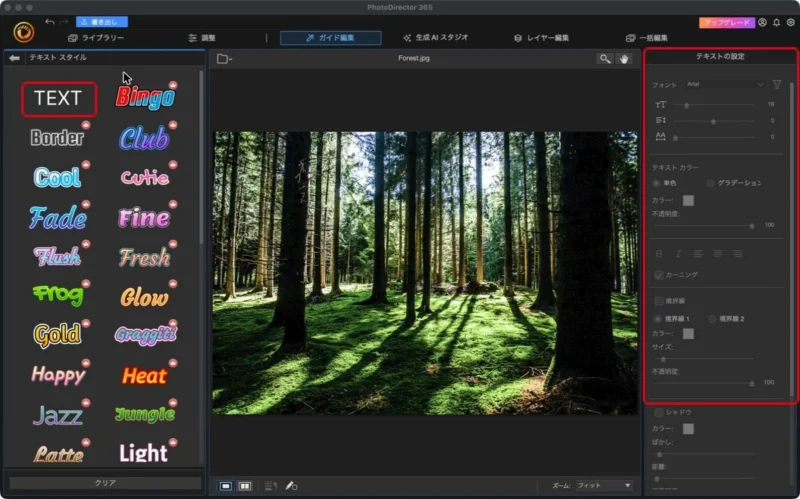
Task: Select the hand pan tool above the canvas
Action: [x=623, y=59]
